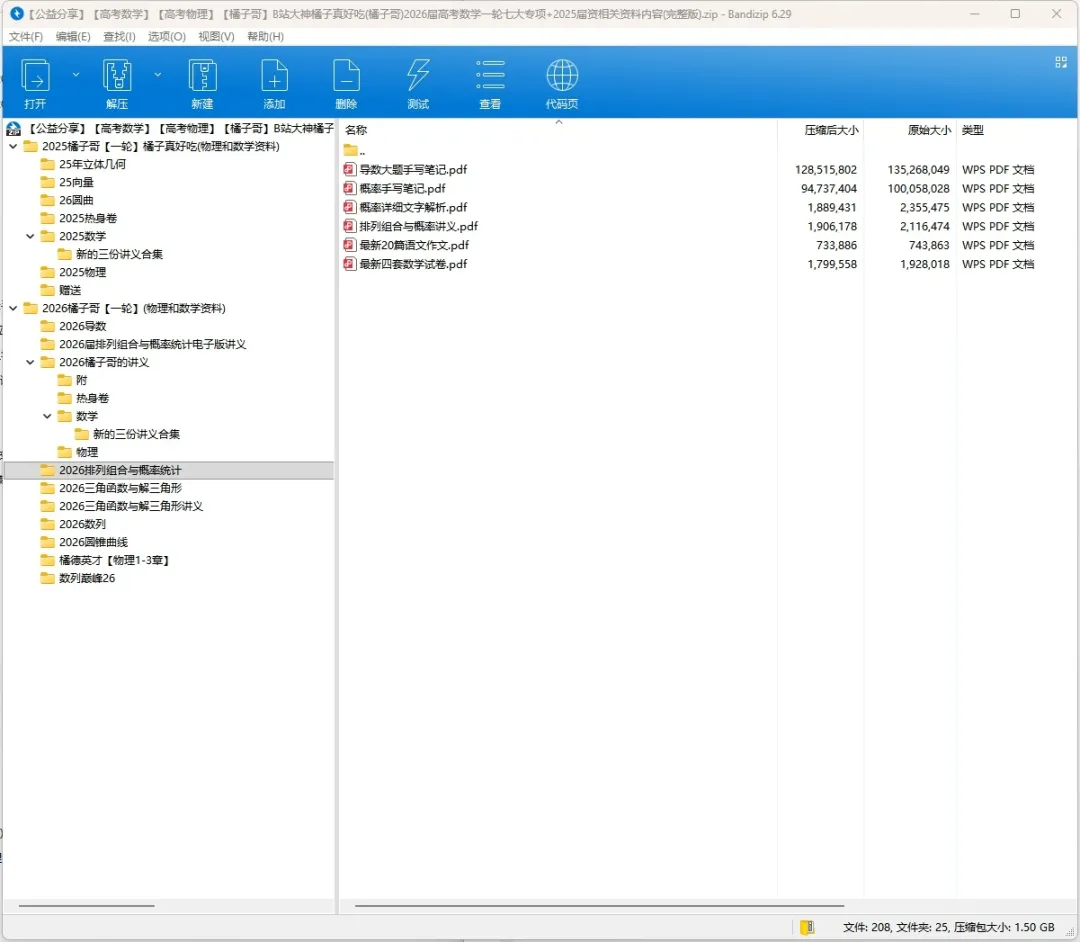Collapse the 数学 folder under 2026橘子哥的讲义
The height and width of the screenshot is (942, 1080).
[48, 416]
